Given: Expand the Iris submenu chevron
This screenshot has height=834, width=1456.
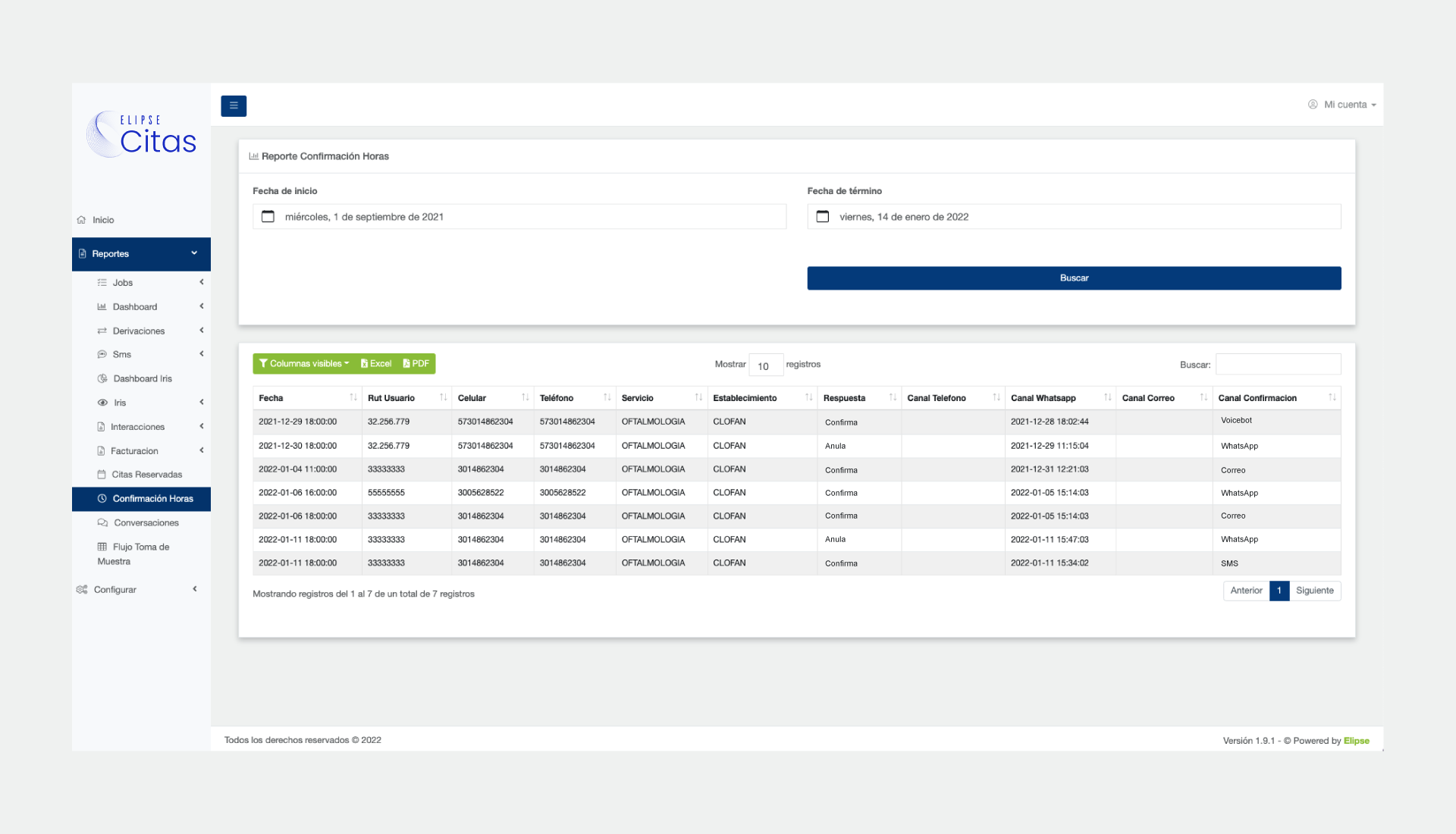Looking at the screenshot, I should tap(202, 403).
